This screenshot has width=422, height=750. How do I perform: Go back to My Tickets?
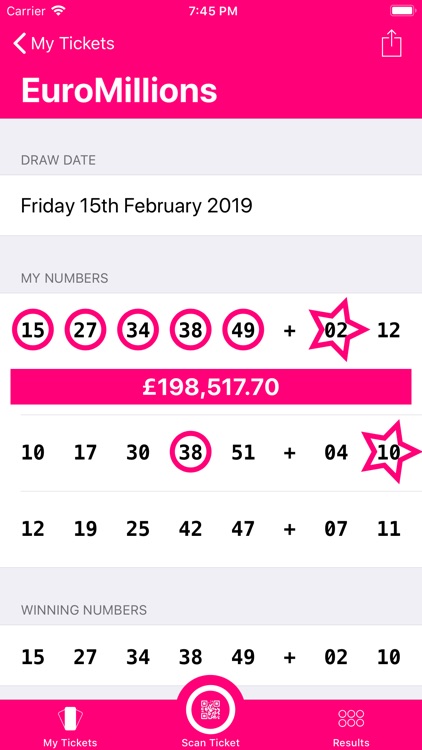point(64,44)
